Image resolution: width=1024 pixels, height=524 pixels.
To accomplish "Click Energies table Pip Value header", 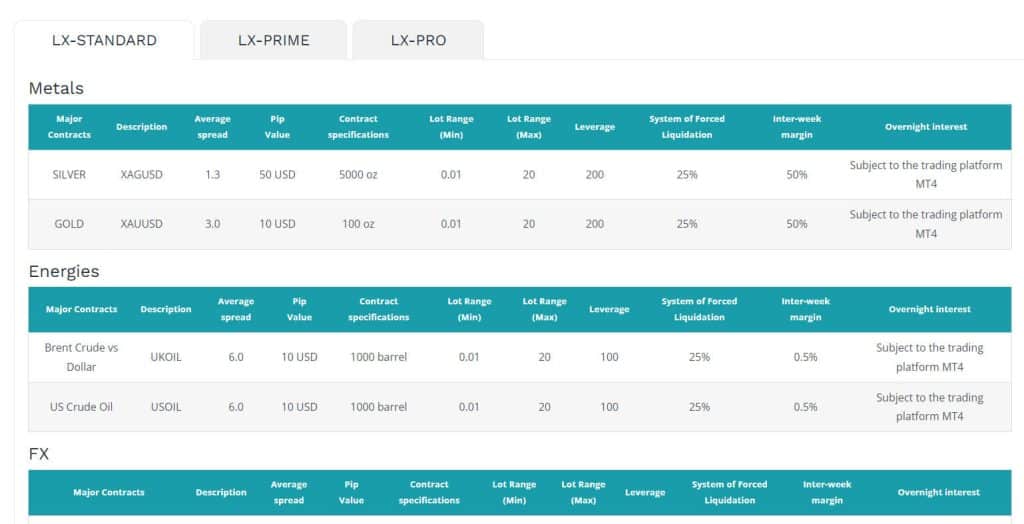I will tap(299, 309).
